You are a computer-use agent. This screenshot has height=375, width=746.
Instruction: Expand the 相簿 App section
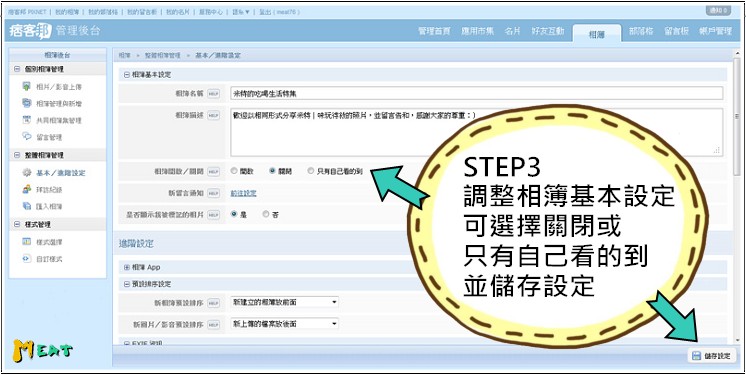click(x=127, y=267)
